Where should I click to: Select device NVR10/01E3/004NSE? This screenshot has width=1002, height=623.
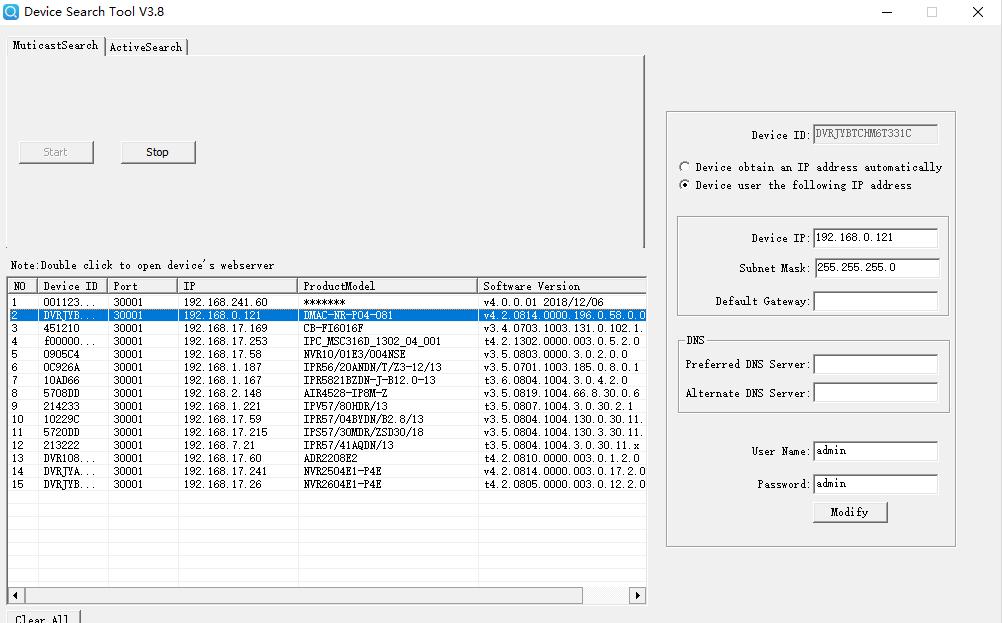(x=327, y=354)
